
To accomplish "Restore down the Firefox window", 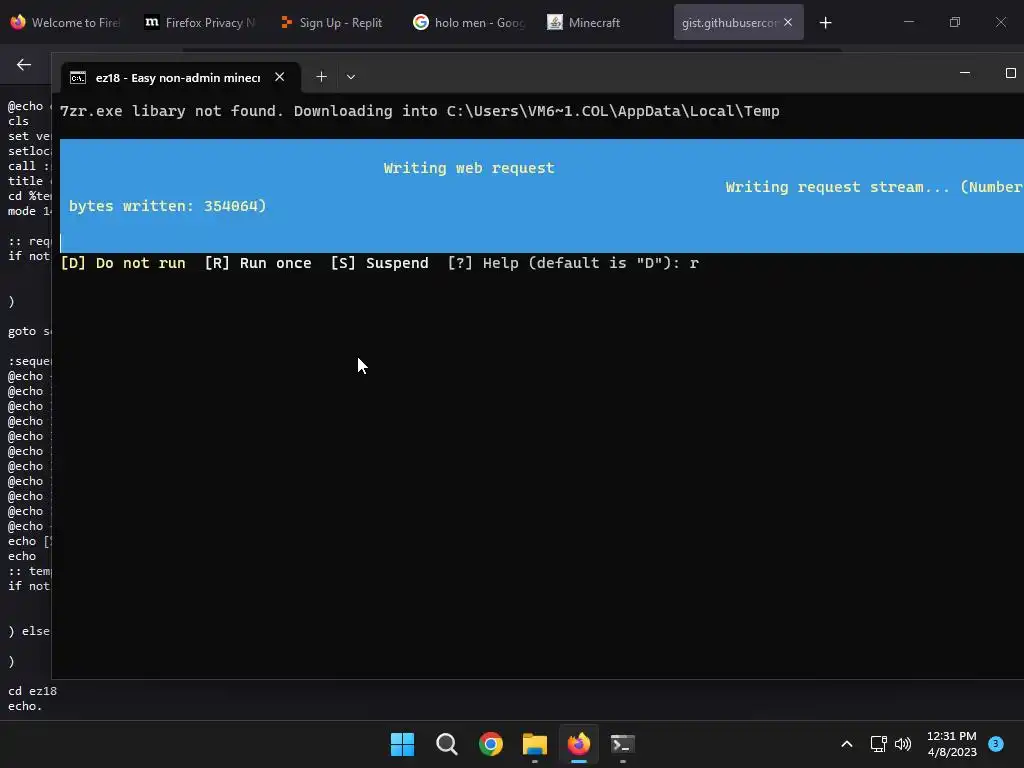I will 955,22.
